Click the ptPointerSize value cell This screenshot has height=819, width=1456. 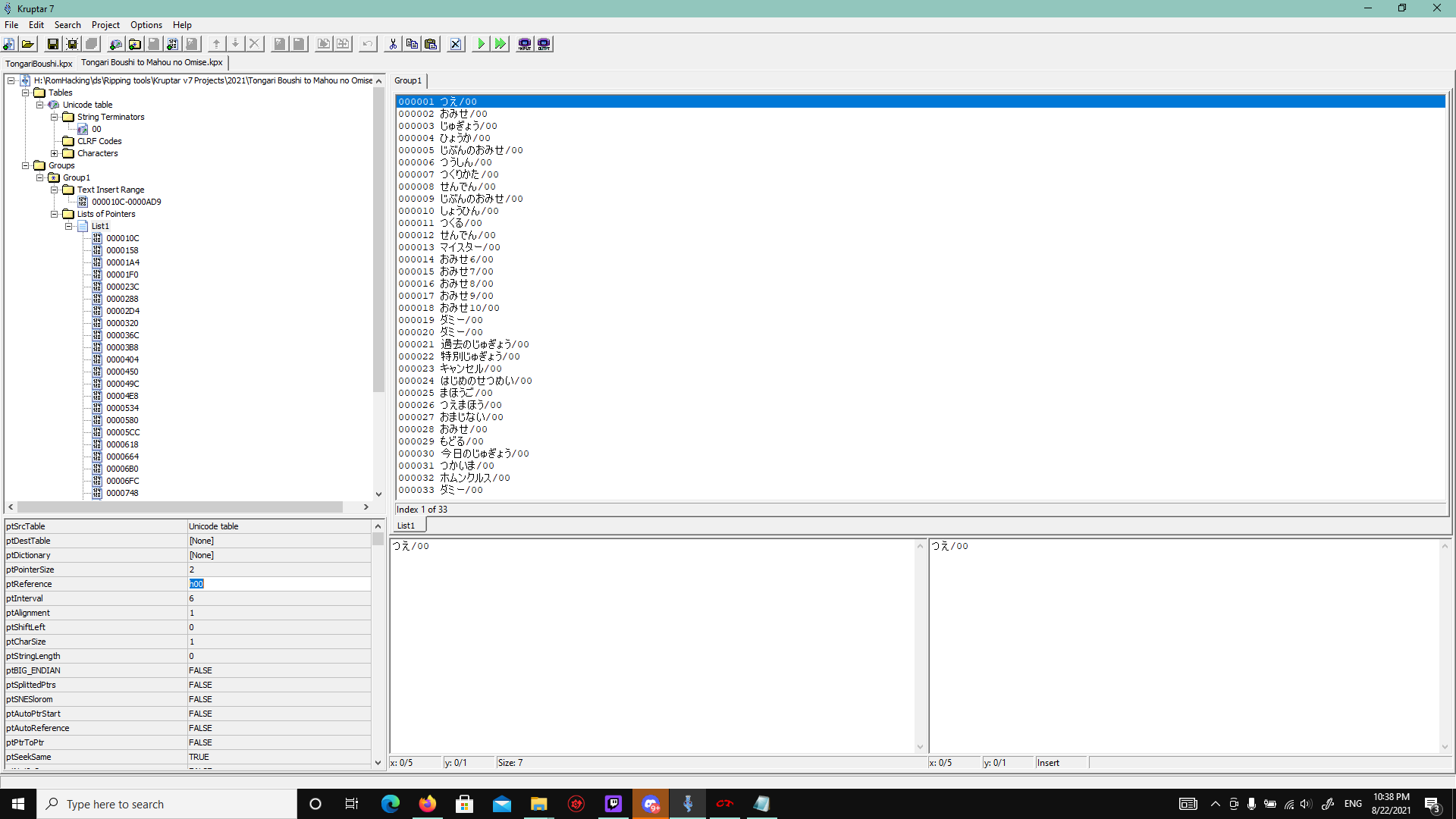[x=279, y=570]
